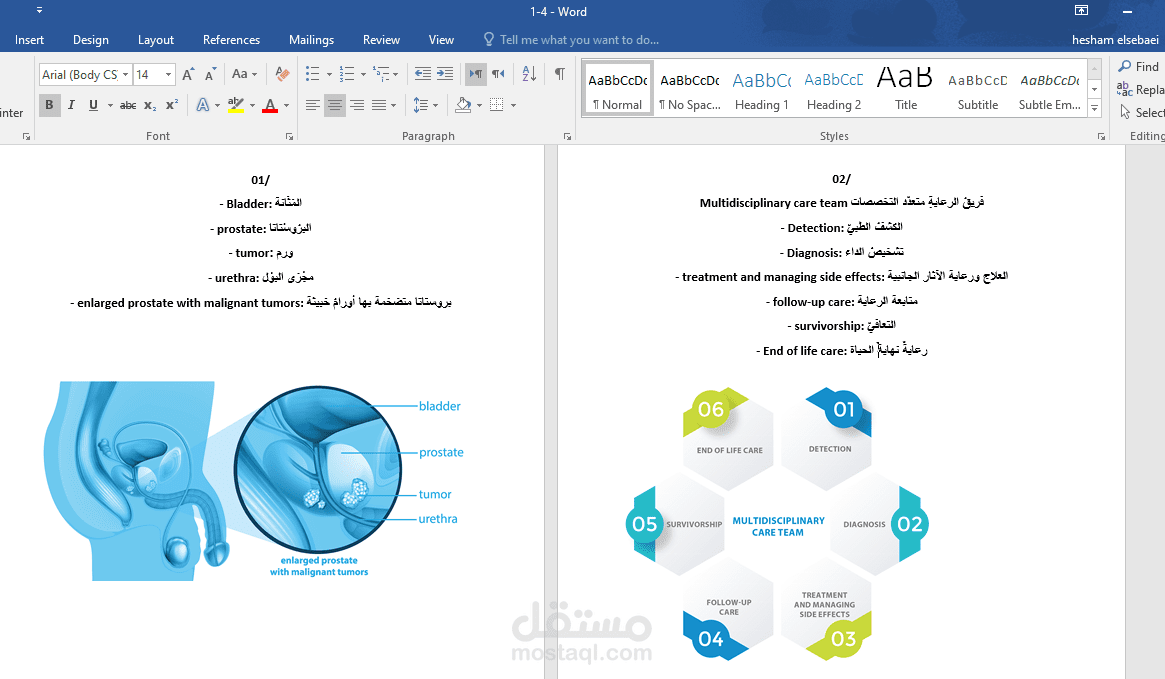The image size is (1165, 679).
Task: Sort the selected text
Action: 529,74
